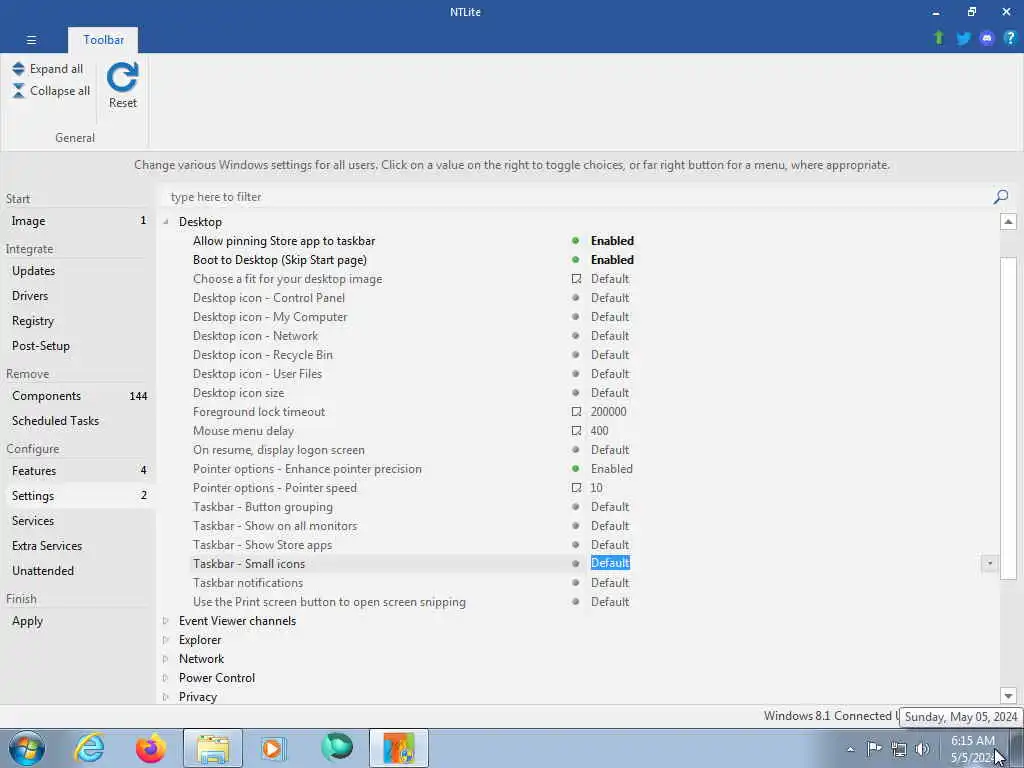Click the scrollbar up arrow
1024x768 pixels.
click(1008, 222)
